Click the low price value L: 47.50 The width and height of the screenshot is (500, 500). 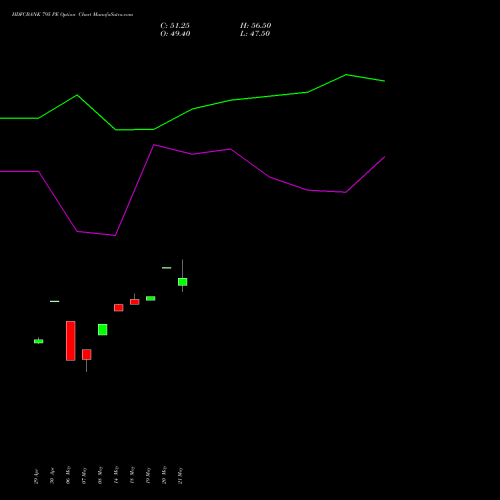[x=255, y=34]
